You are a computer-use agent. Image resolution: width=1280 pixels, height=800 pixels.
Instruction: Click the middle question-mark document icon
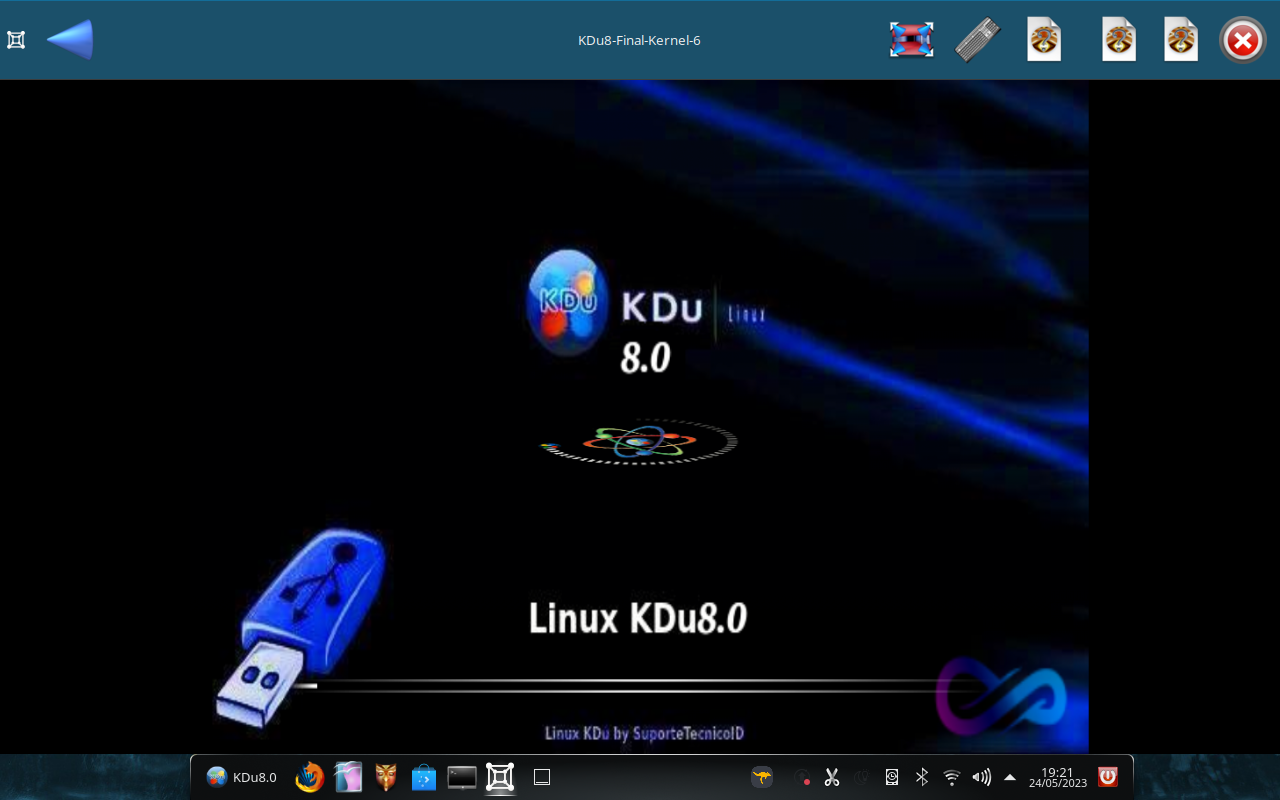click(1119, 40)
